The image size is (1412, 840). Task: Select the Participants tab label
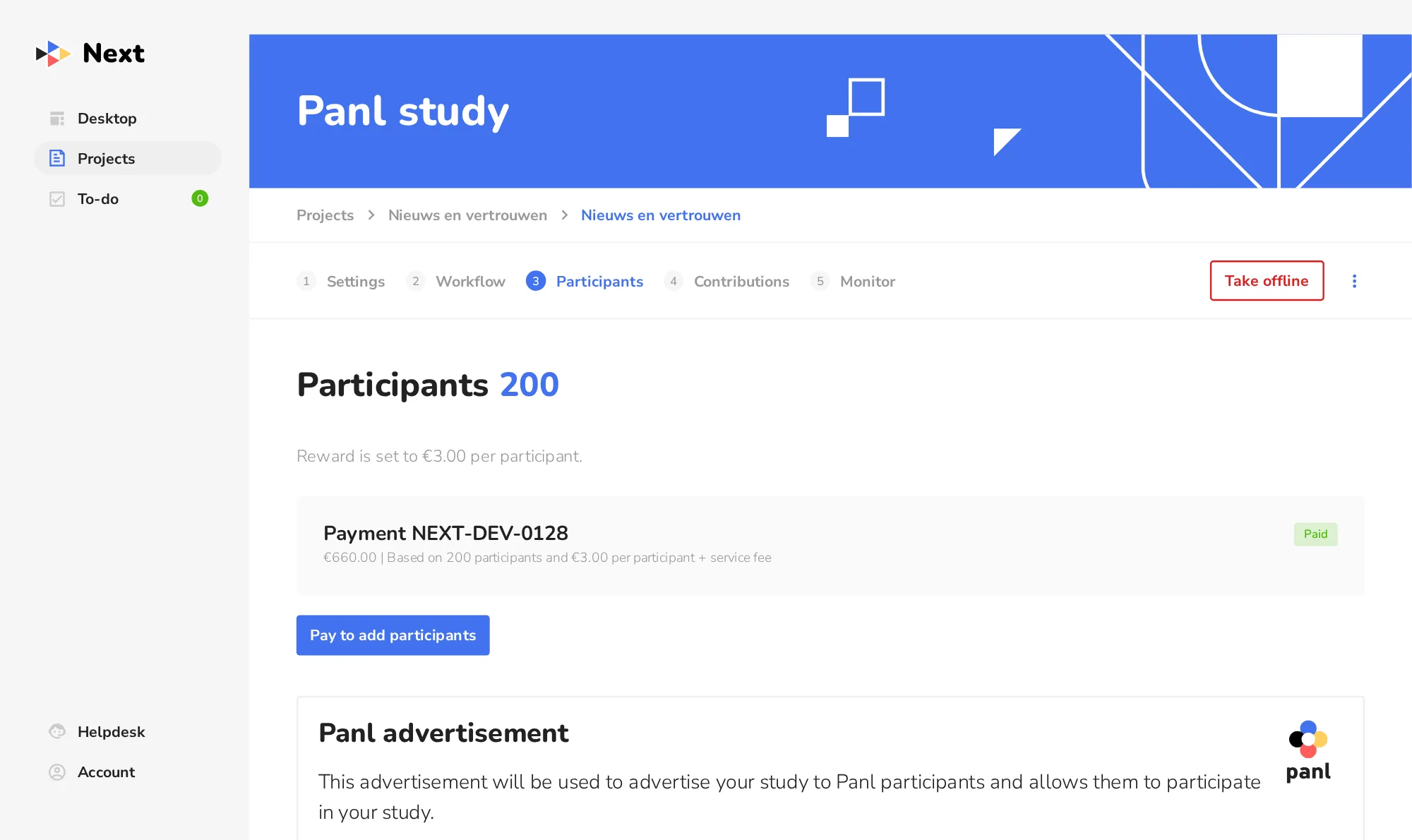599,282
